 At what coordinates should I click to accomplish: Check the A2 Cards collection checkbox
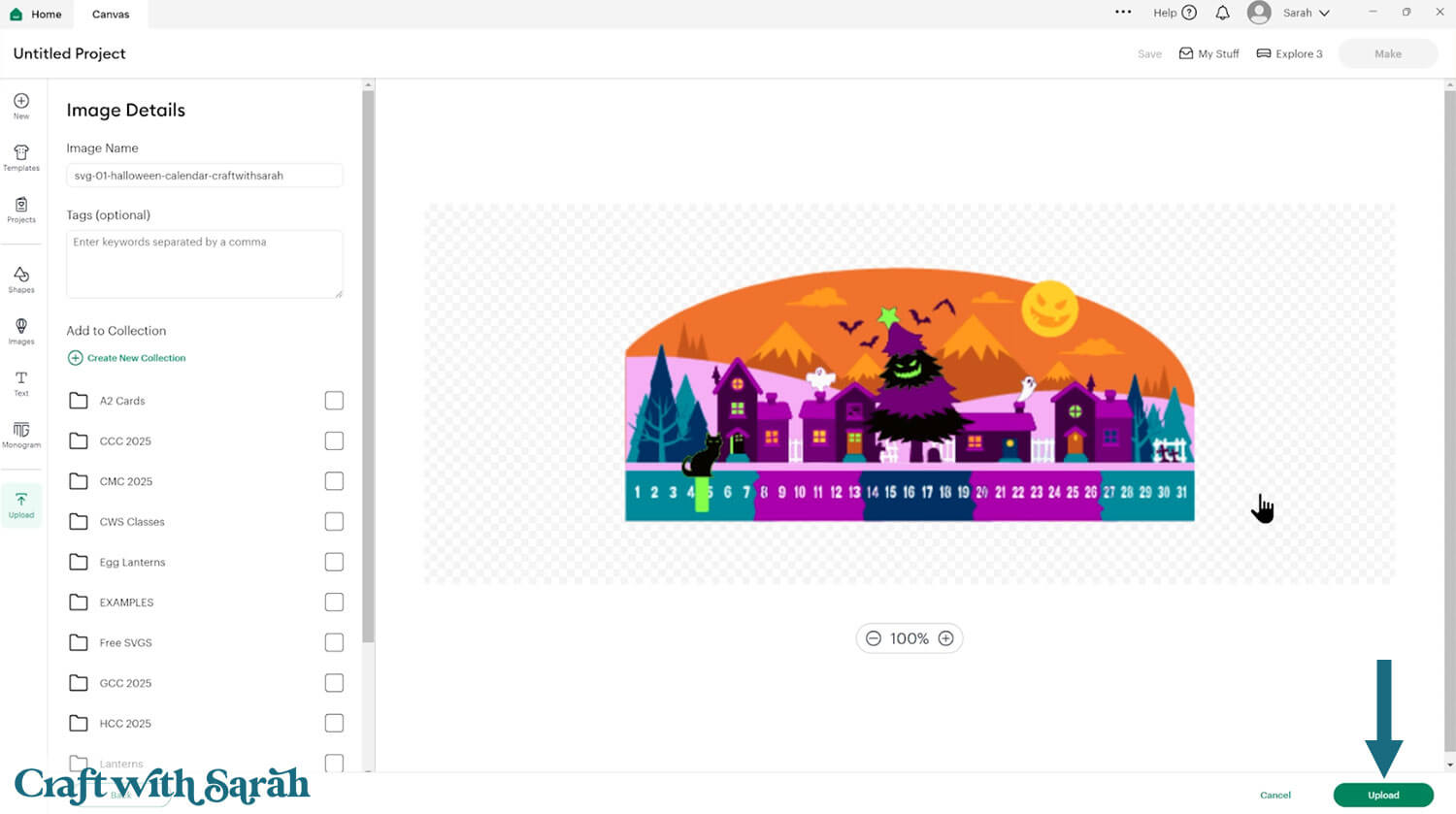tap(334, 401)
